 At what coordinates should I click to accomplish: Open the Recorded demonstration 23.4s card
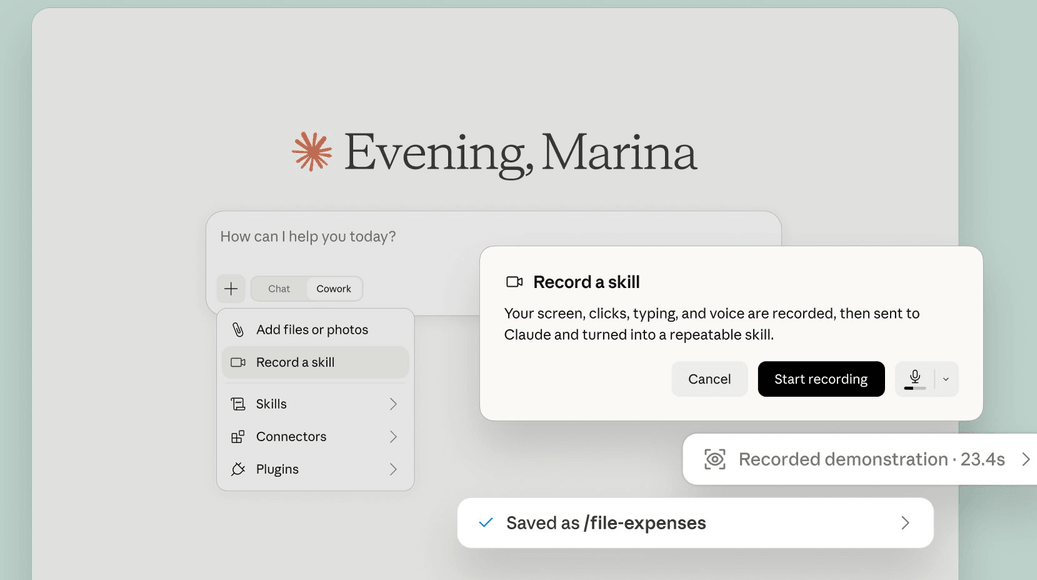(860, 459)
